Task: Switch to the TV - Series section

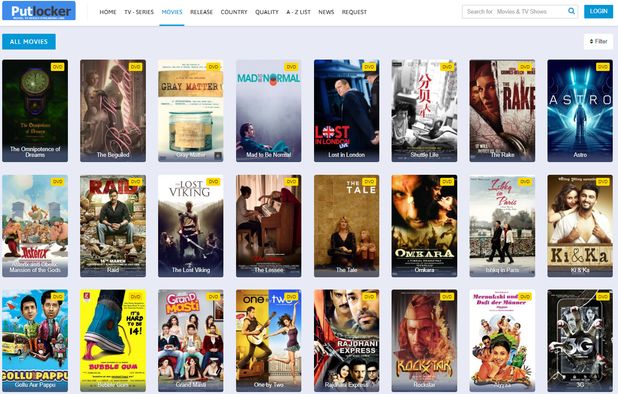Action: point(139,12)
